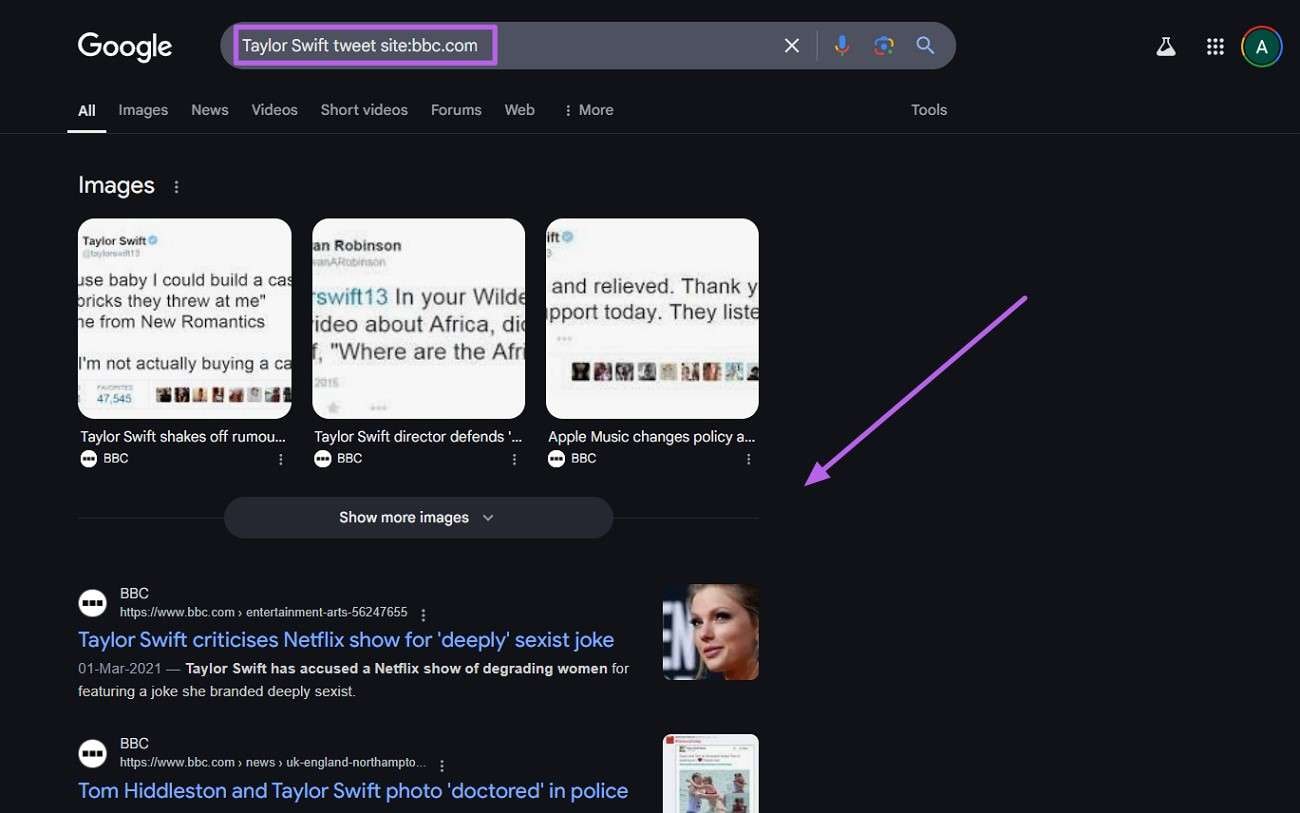The width and height of the screenshot is (1300, 813).
Task: Open options for the entertainment-arts result
Action: click(x=423, y=614)
